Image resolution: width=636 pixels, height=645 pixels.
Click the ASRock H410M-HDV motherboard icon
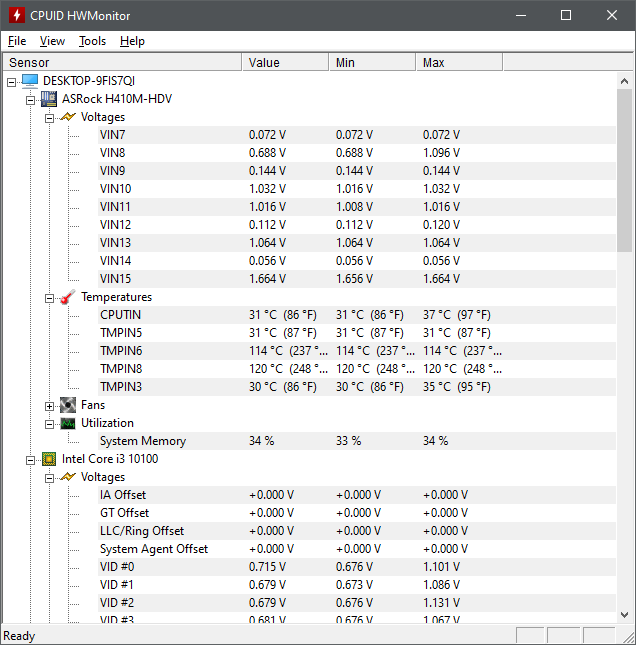coord(49,99)
